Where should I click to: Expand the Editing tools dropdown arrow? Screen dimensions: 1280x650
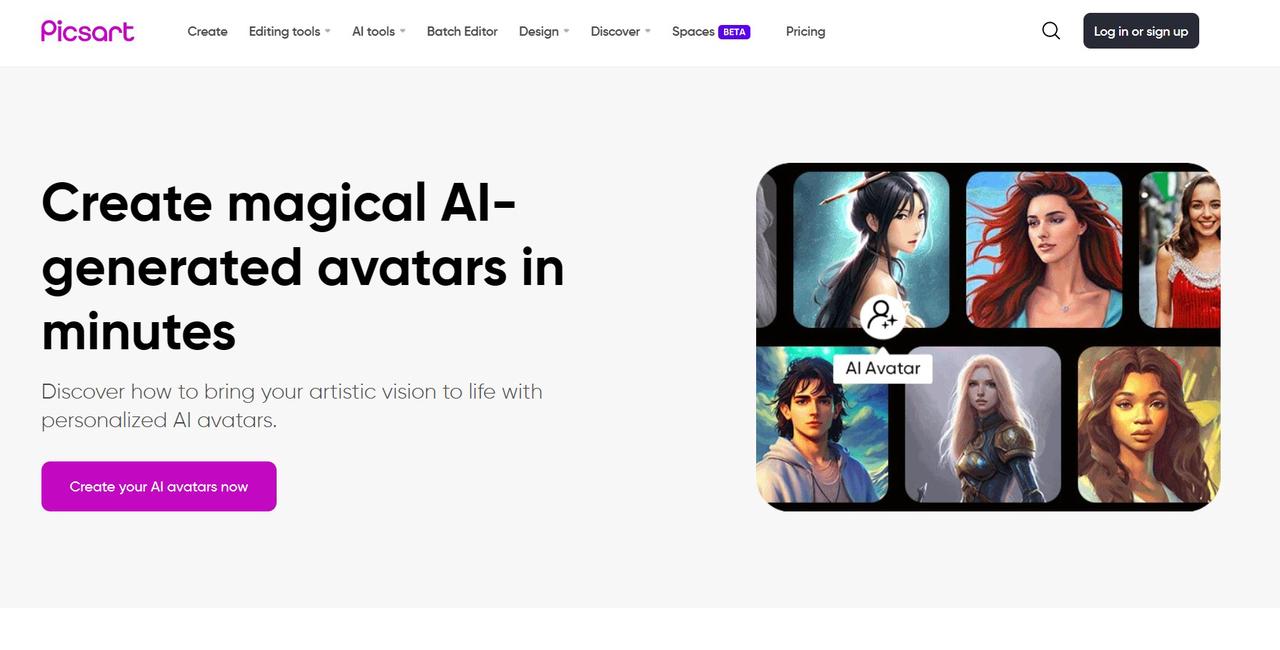tap(327, 32)
